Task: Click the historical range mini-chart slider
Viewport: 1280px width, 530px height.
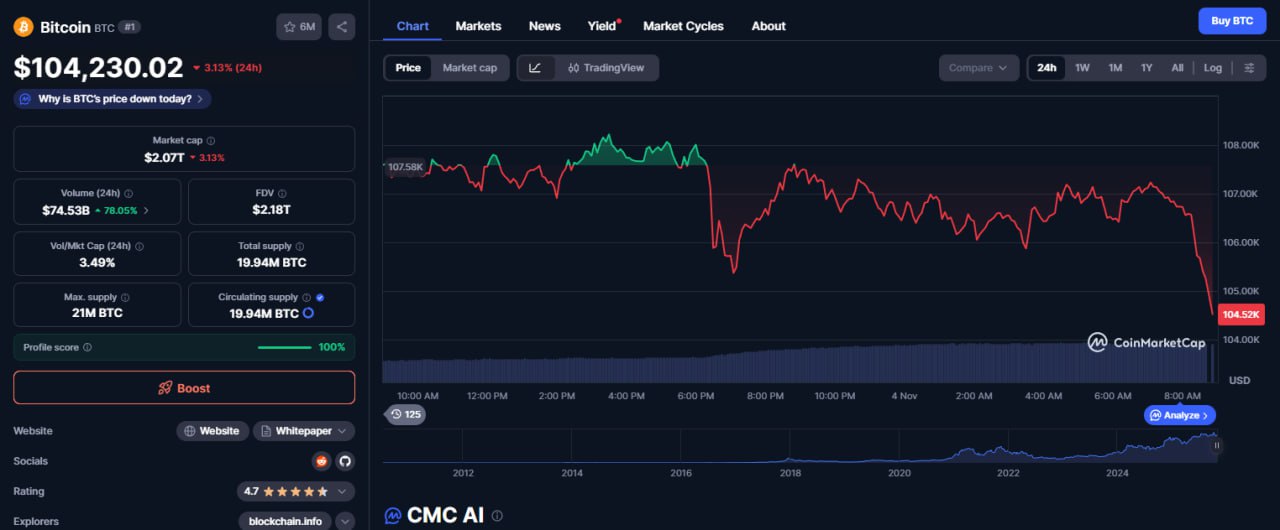Action: (x=800, y=447)
